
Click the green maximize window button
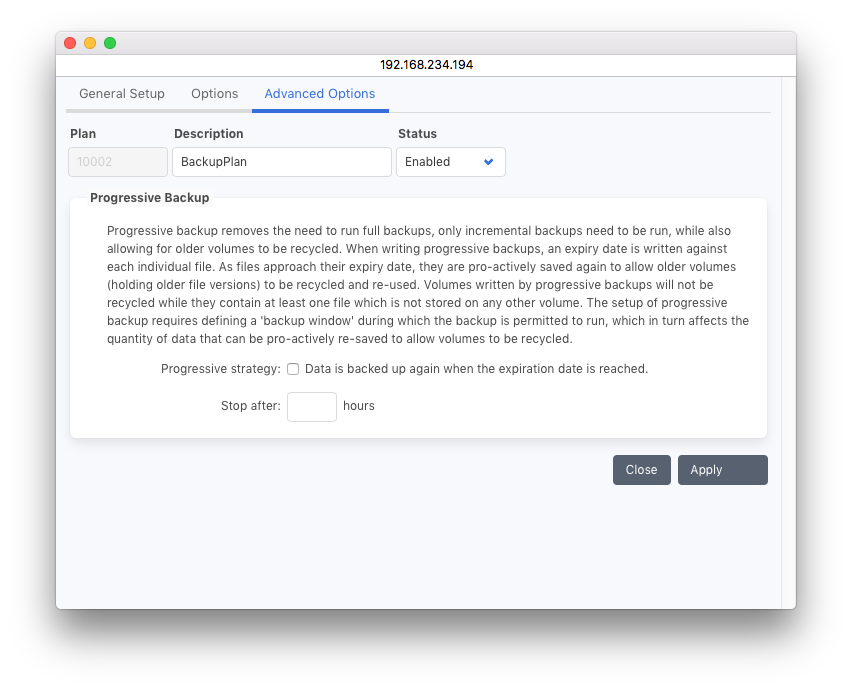[110, 43]
